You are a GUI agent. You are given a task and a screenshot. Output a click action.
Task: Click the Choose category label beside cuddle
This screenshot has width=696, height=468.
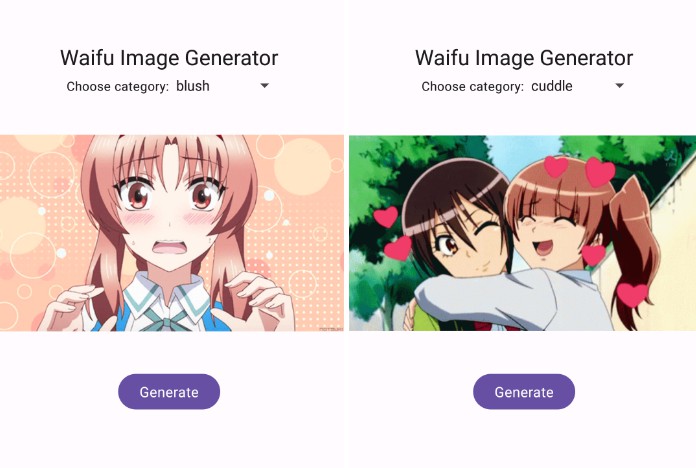pos(473,86)
